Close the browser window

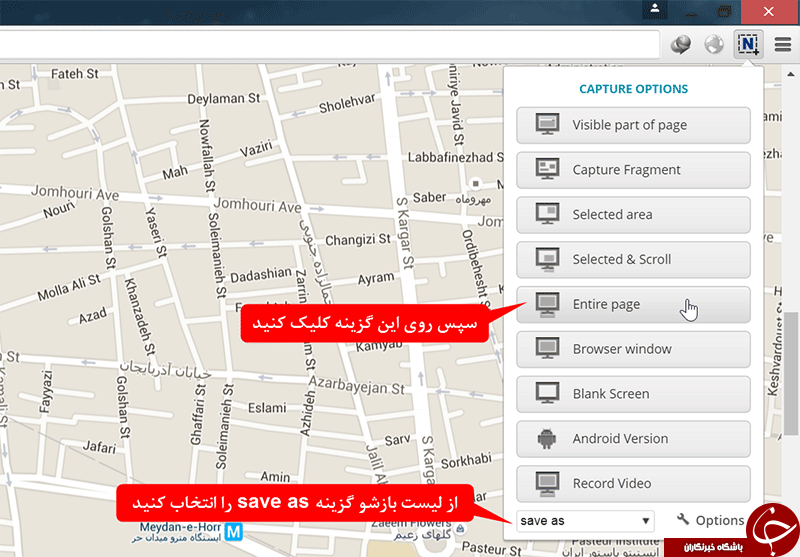pos(769,11)
